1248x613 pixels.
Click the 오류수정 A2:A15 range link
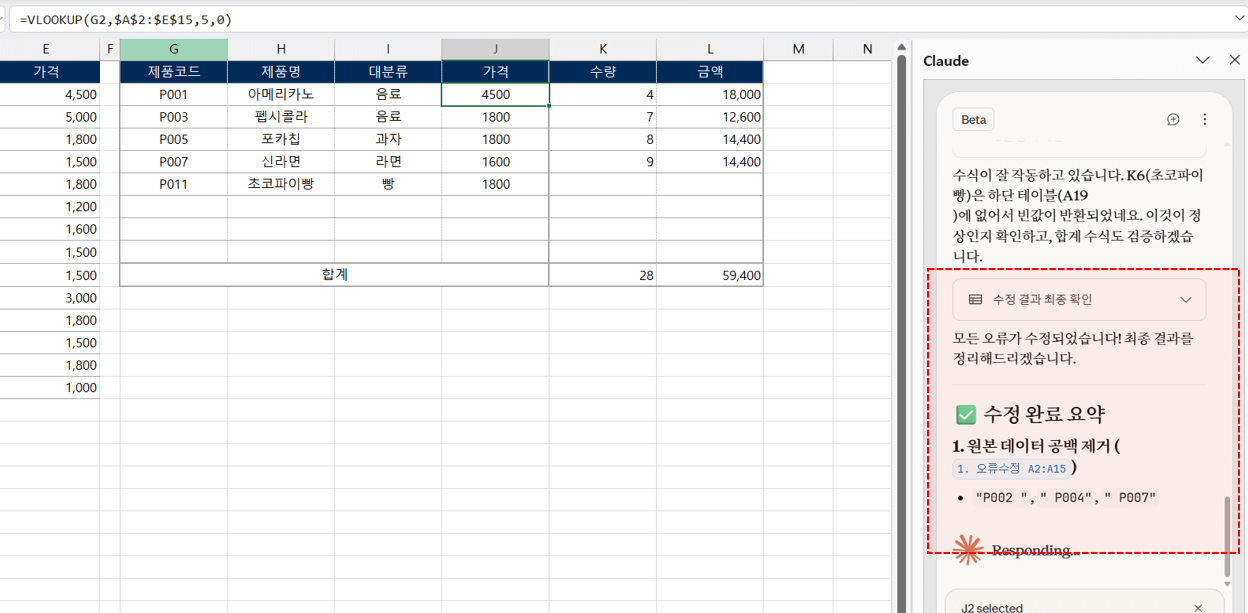(1010, 468)
